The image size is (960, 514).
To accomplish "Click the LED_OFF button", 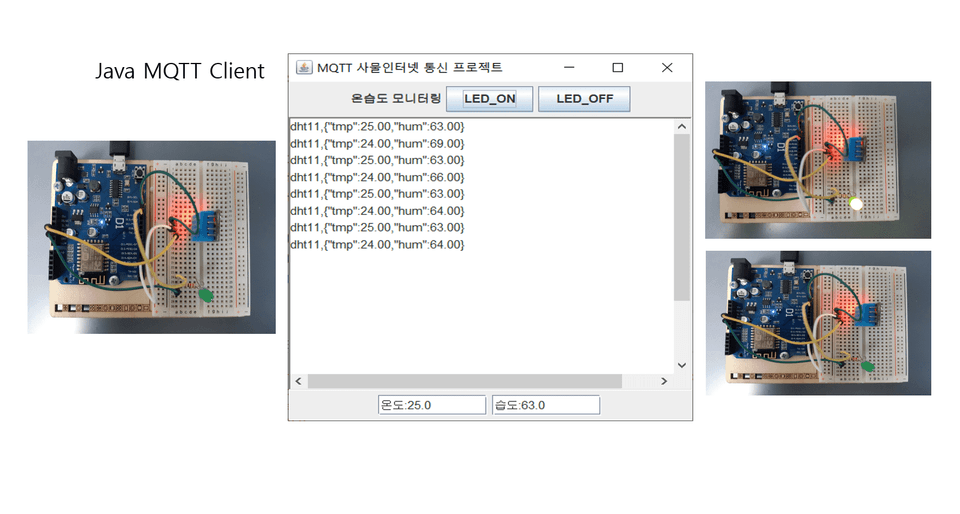I will pos(584,99).
